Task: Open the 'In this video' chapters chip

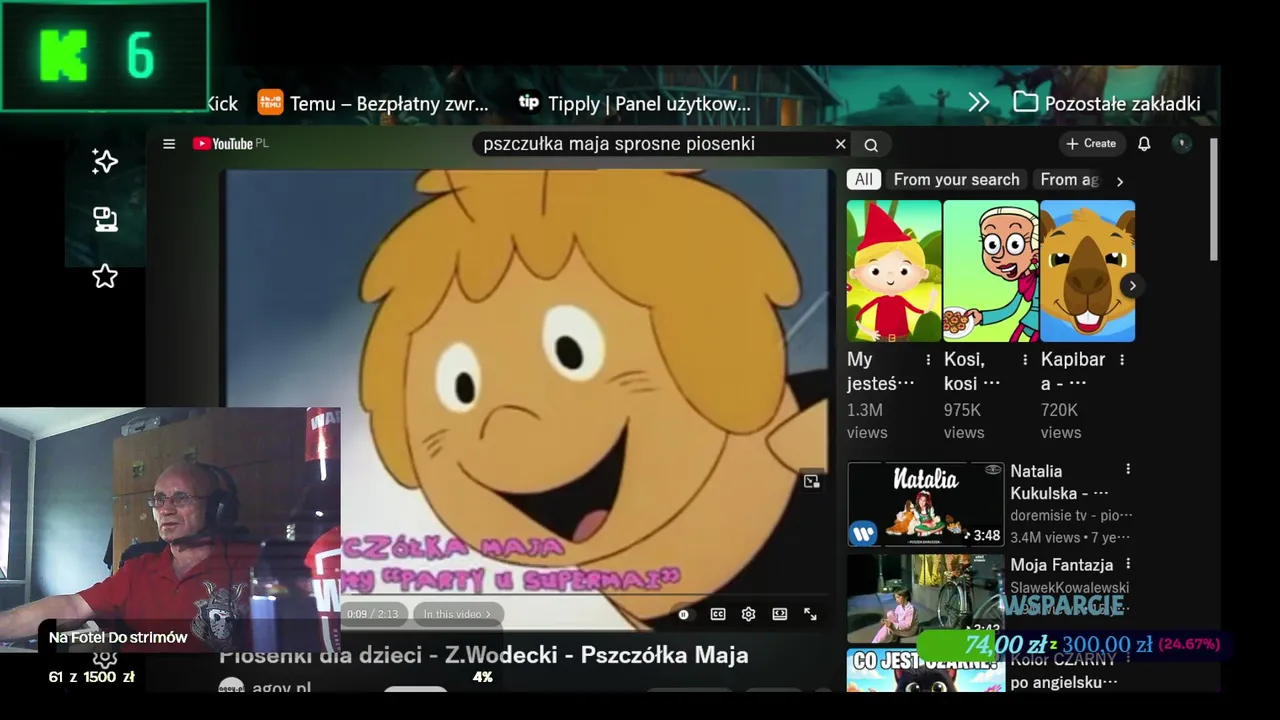Action: (x=456, y=614)
